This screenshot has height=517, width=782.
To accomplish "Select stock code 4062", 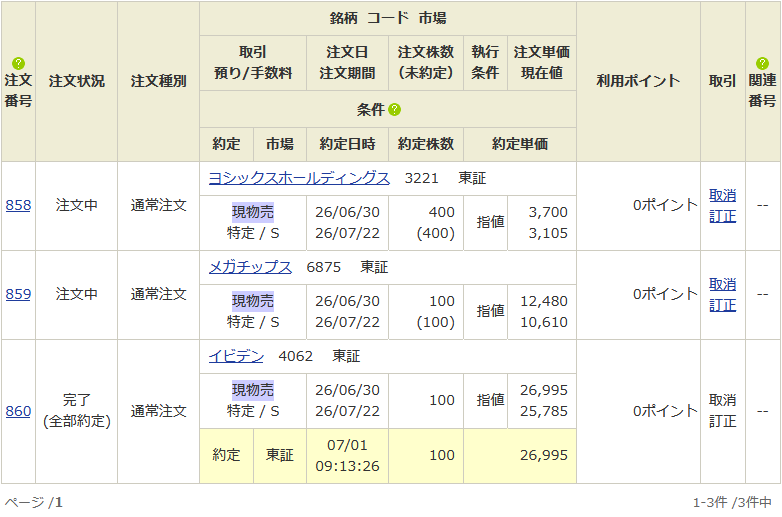I will (x=296, y=356).
